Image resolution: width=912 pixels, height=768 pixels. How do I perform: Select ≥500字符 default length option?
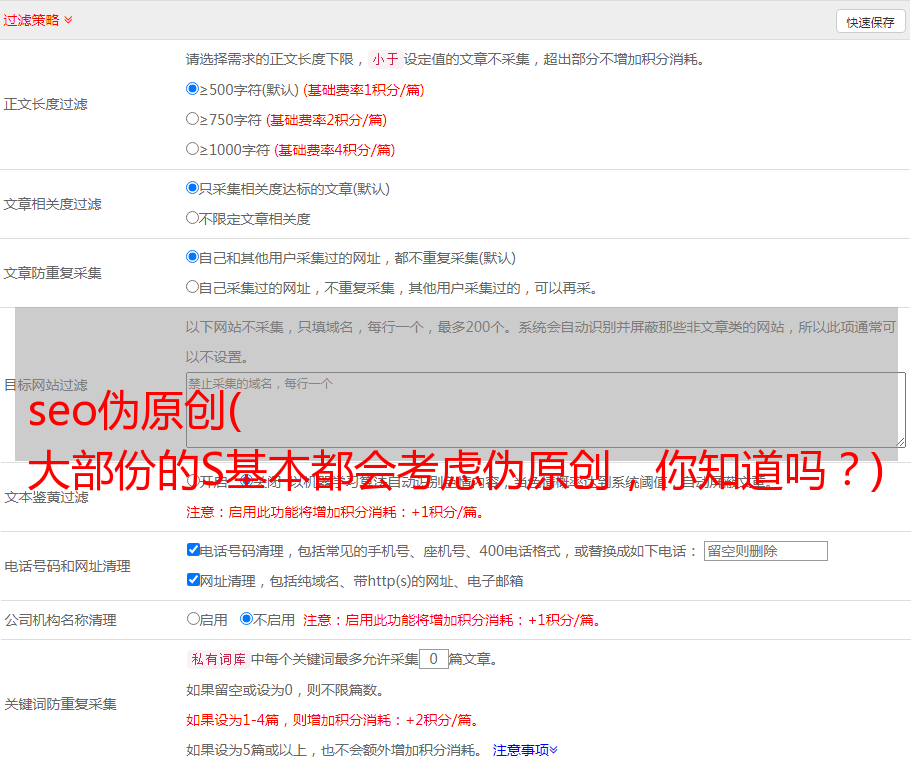pos(193,89)
